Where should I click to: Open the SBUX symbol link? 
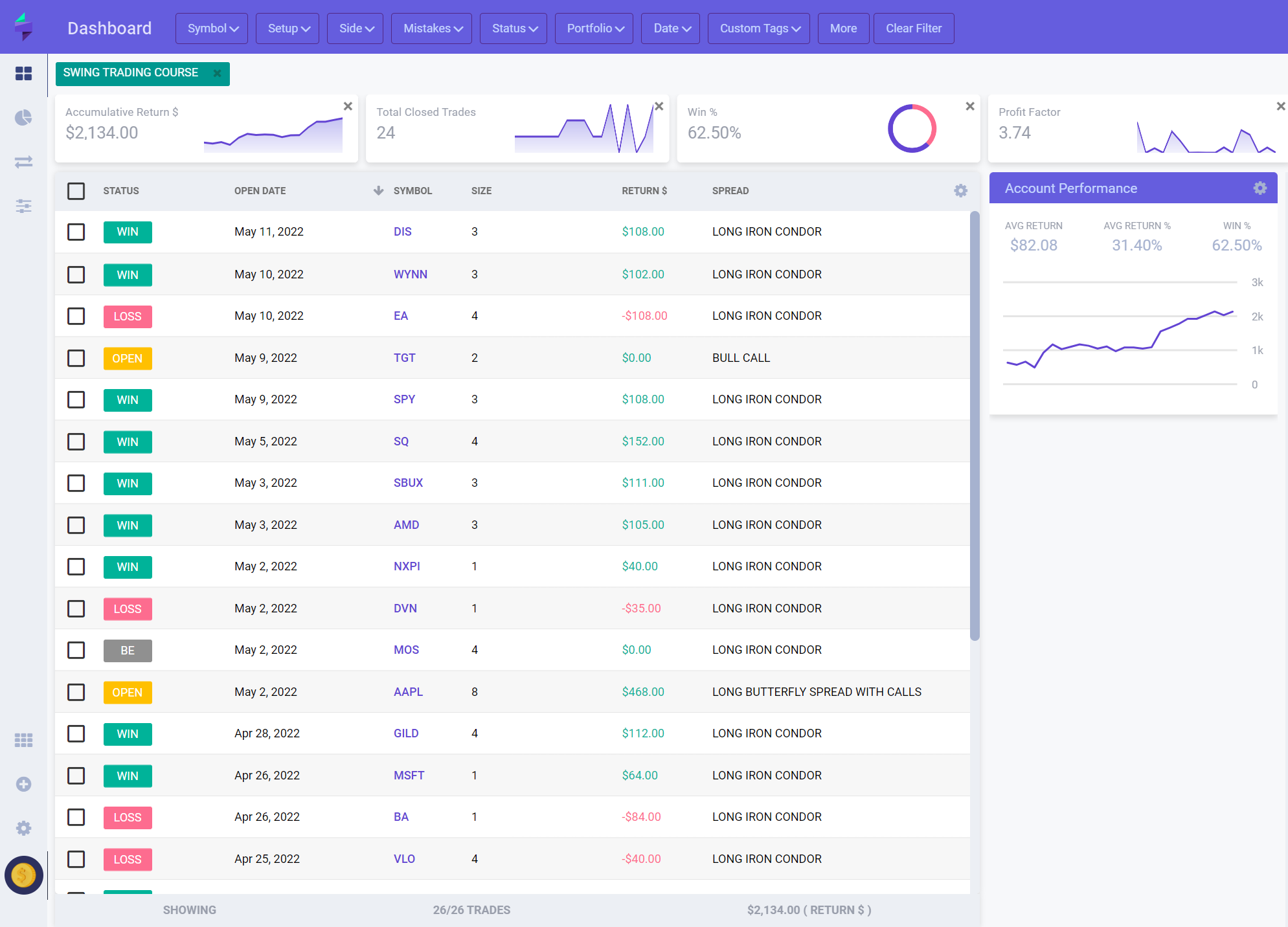409,483
